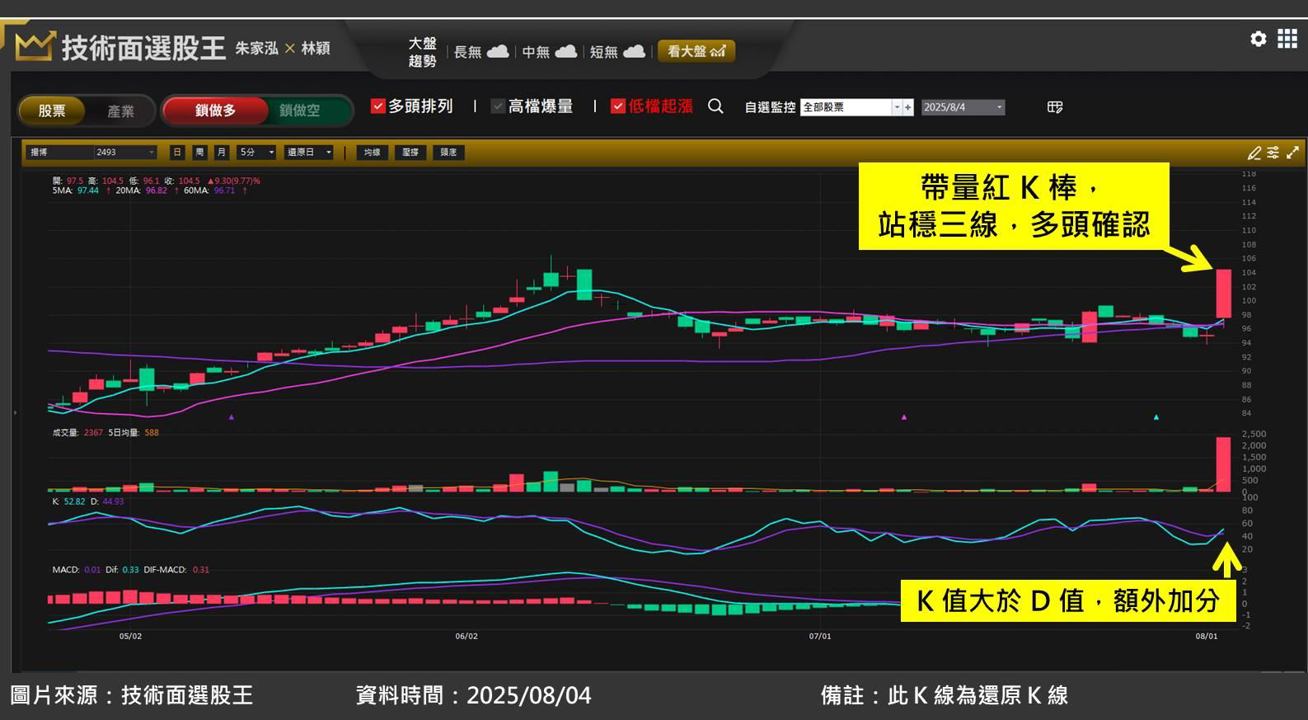1308x720 pixels.
Task: Open the 2025/8/4 date dropdown
Action: pos(963,107)
